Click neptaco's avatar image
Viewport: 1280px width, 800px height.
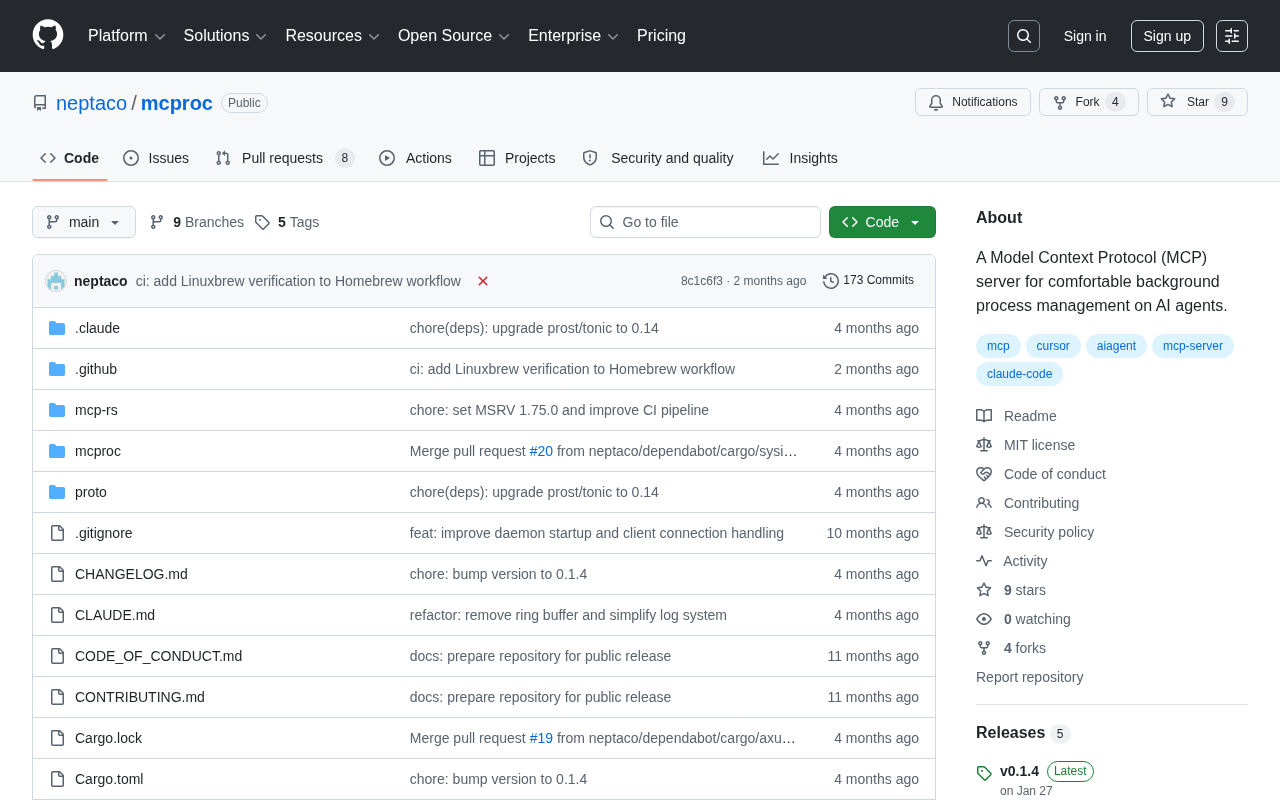[56, 281]
